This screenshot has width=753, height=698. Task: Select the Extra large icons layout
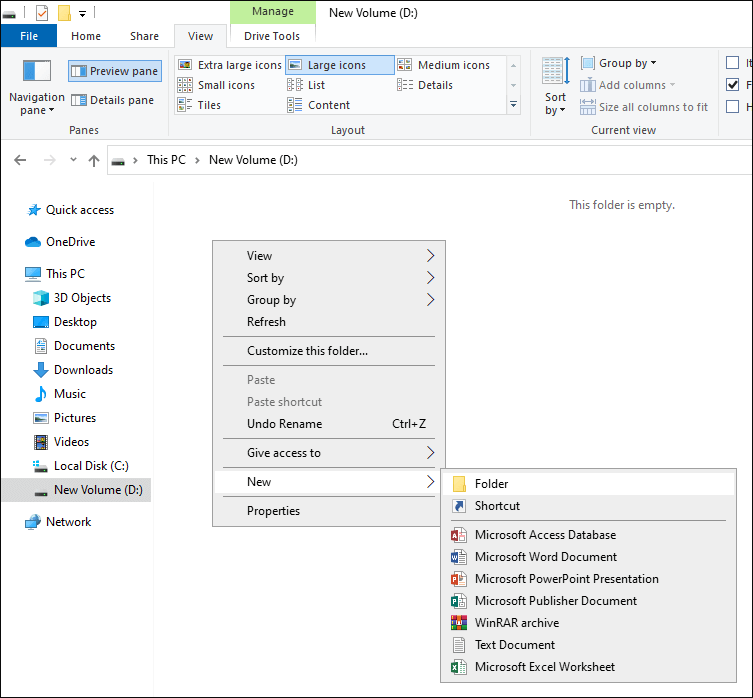point(230,65)
